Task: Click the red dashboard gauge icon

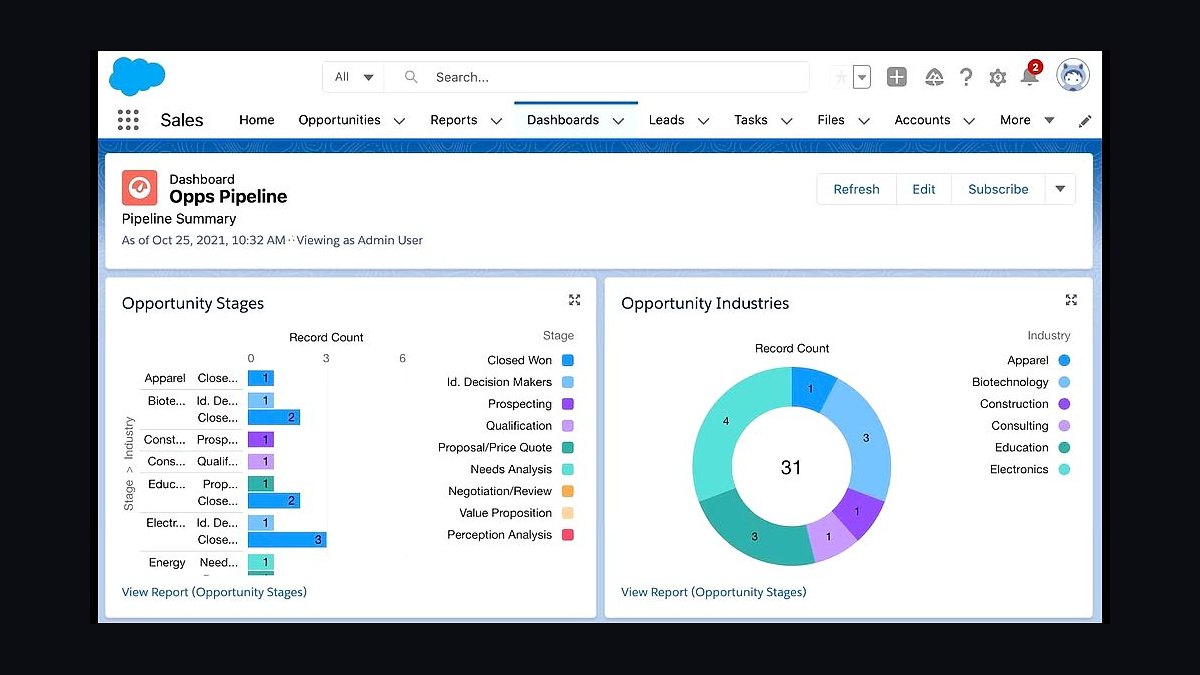Action: click(x=140, y=187)
